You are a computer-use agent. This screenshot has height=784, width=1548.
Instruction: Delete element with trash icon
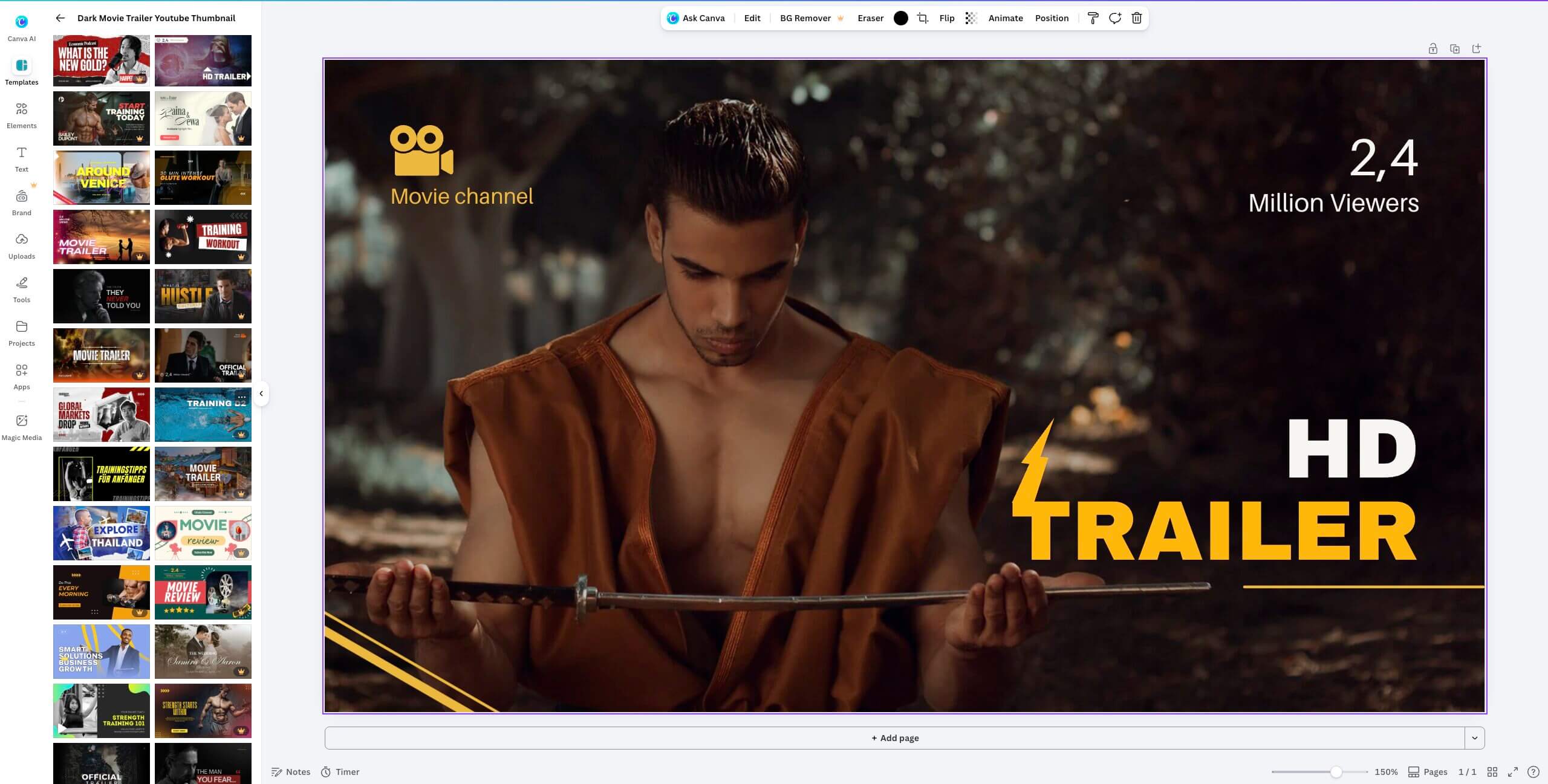click(1137, 18)
